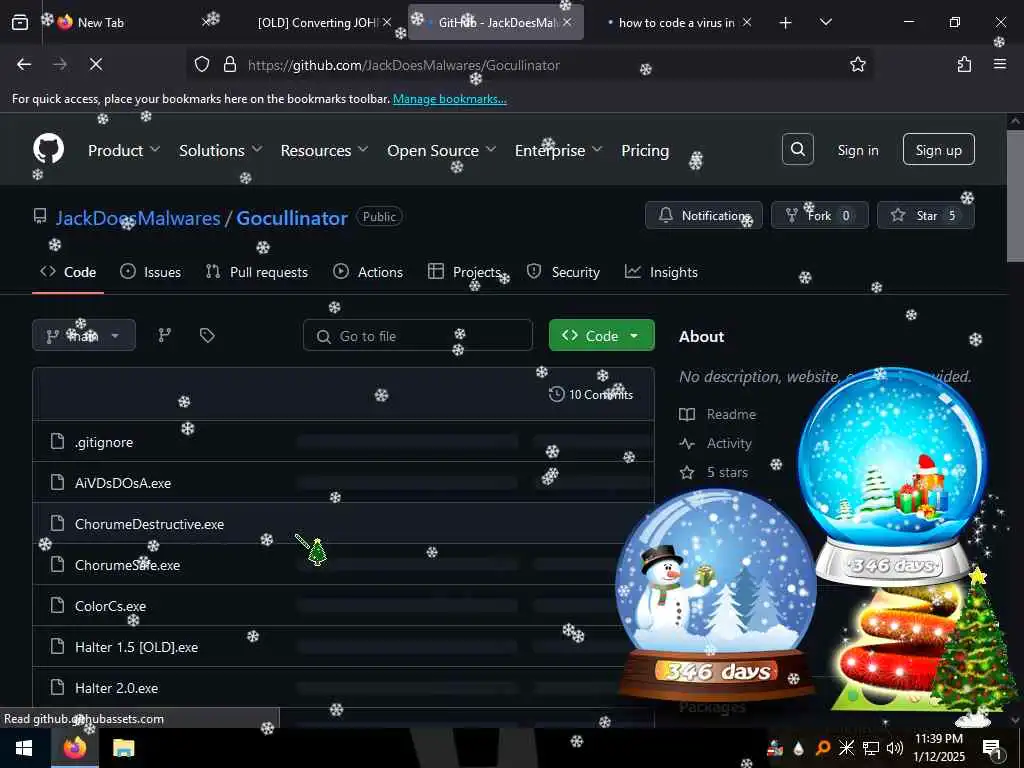Open the JackDoesMalwares profile link
Image resolution: width=1024 pixels, height=768 pixels.
[x=138, y=217]
